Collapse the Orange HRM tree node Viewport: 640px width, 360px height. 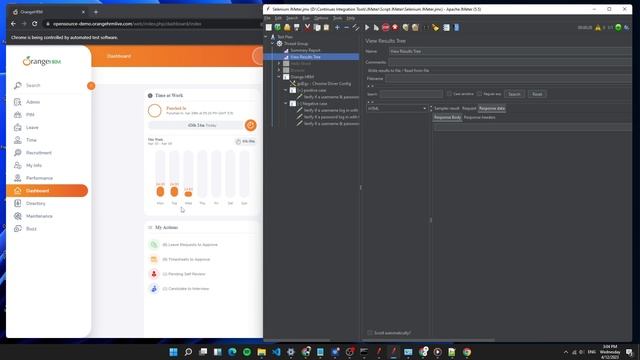pyautogui.click(x=279, y=77)
